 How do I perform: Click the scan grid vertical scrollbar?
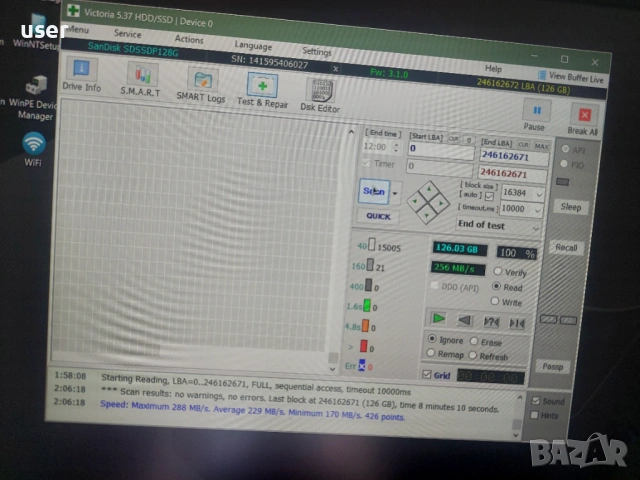point(342,249)
